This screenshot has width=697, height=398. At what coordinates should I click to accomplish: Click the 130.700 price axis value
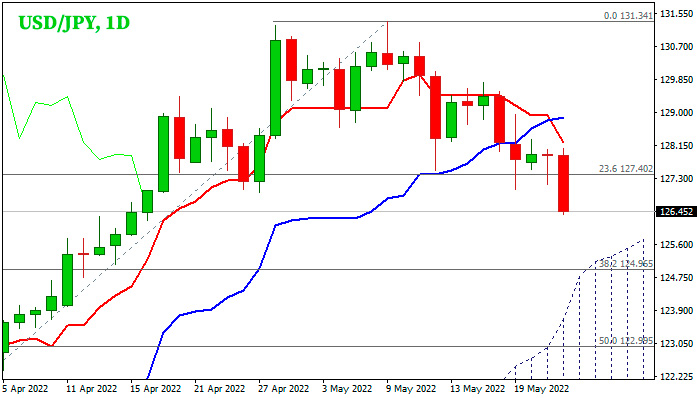[677, 47]
